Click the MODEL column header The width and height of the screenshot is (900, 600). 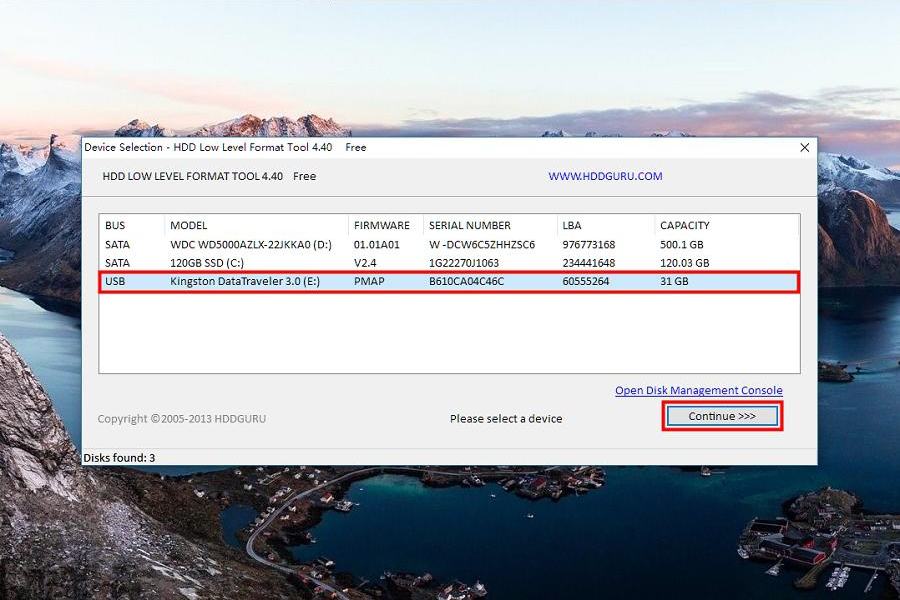256,225
